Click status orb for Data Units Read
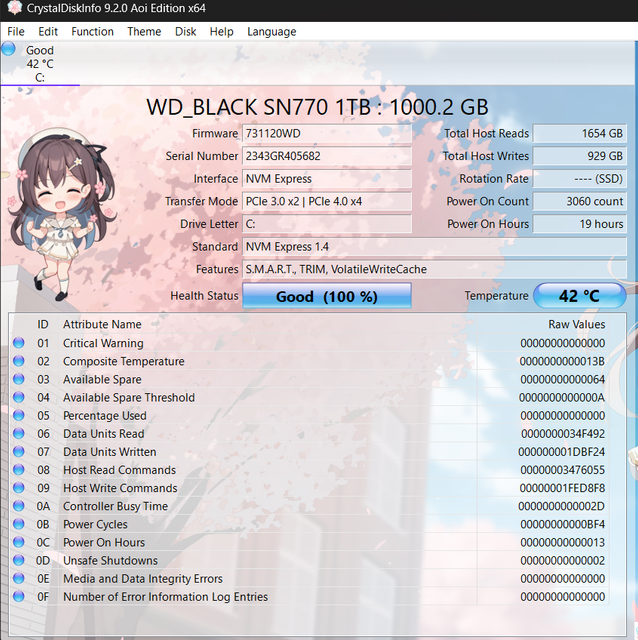The height and width of the screenshot is (640, 638). point(19,433)
